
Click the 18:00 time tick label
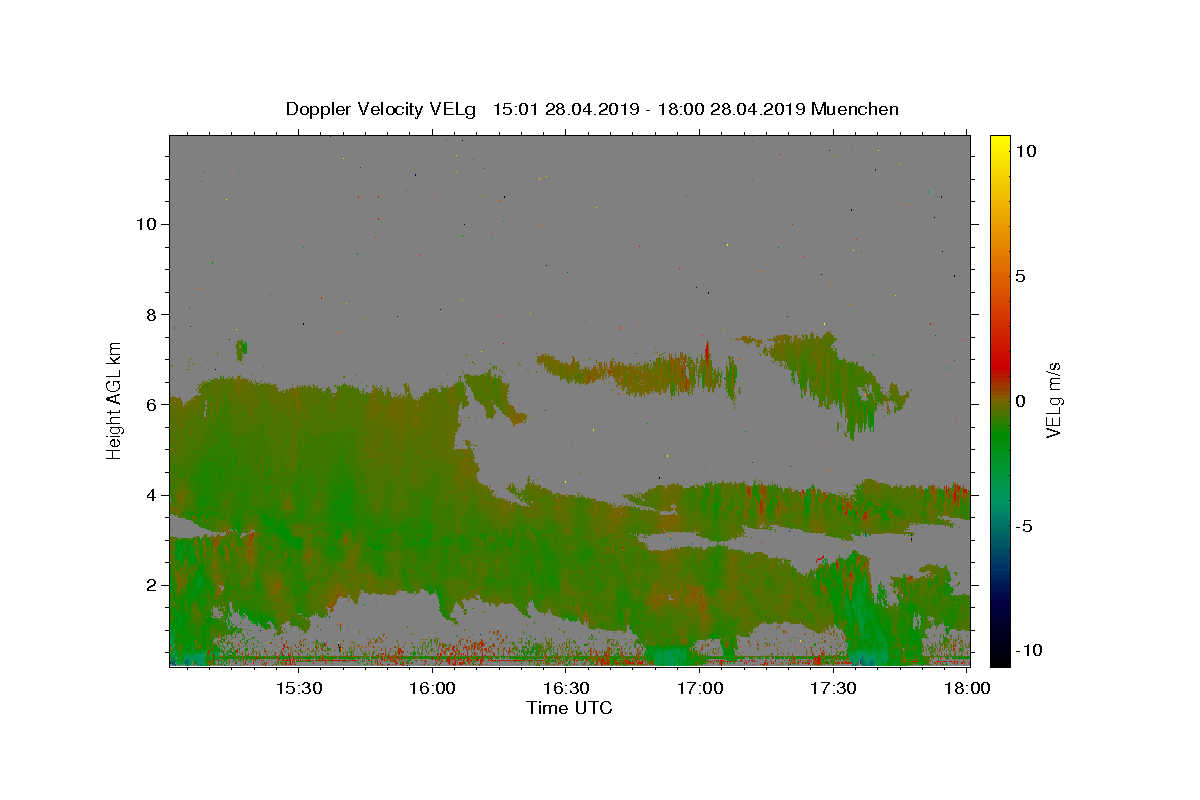(x=967, y=688)
